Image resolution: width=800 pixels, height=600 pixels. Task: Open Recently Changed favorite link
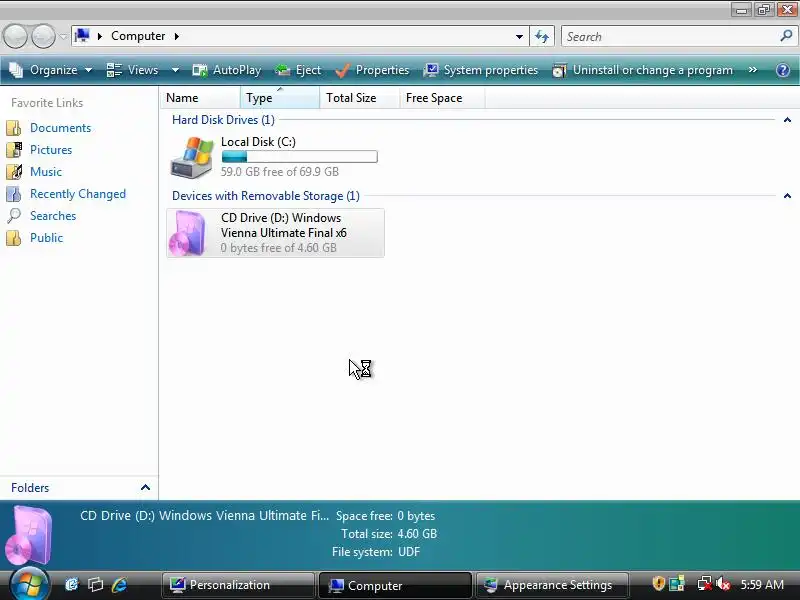coord(78,194)
